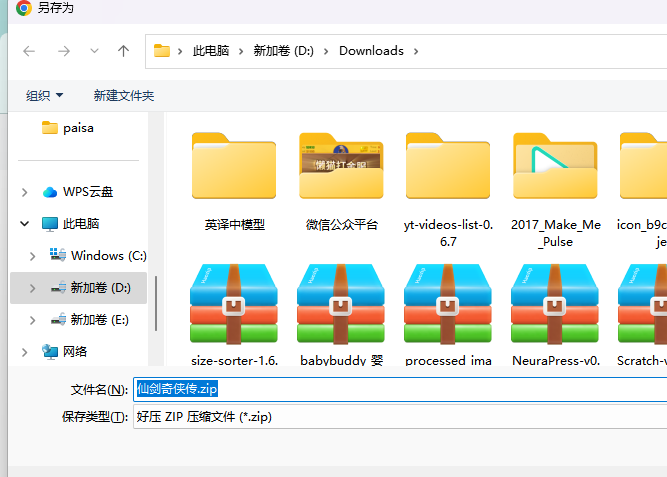Viewport: 667px width, 477px height.
Task: Expand Windows (C:) drive node
Action: tap(32, 256)
